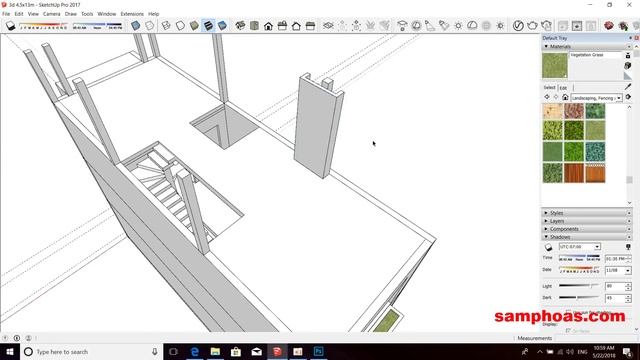Switch to the materials Edit tab
Viewport: 640px width, 360px height.
(563, 88)
